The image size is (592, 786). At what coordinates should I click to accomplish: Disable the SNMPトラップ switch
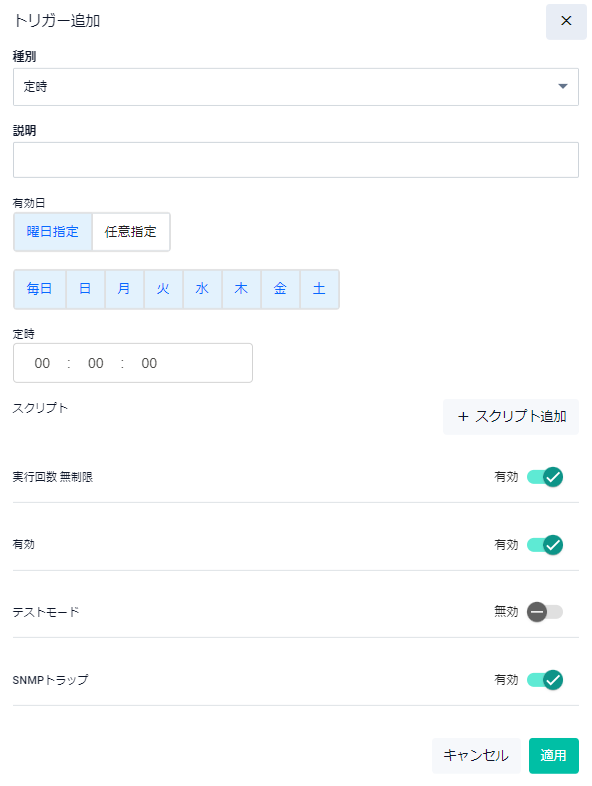[x=545, y=680]
